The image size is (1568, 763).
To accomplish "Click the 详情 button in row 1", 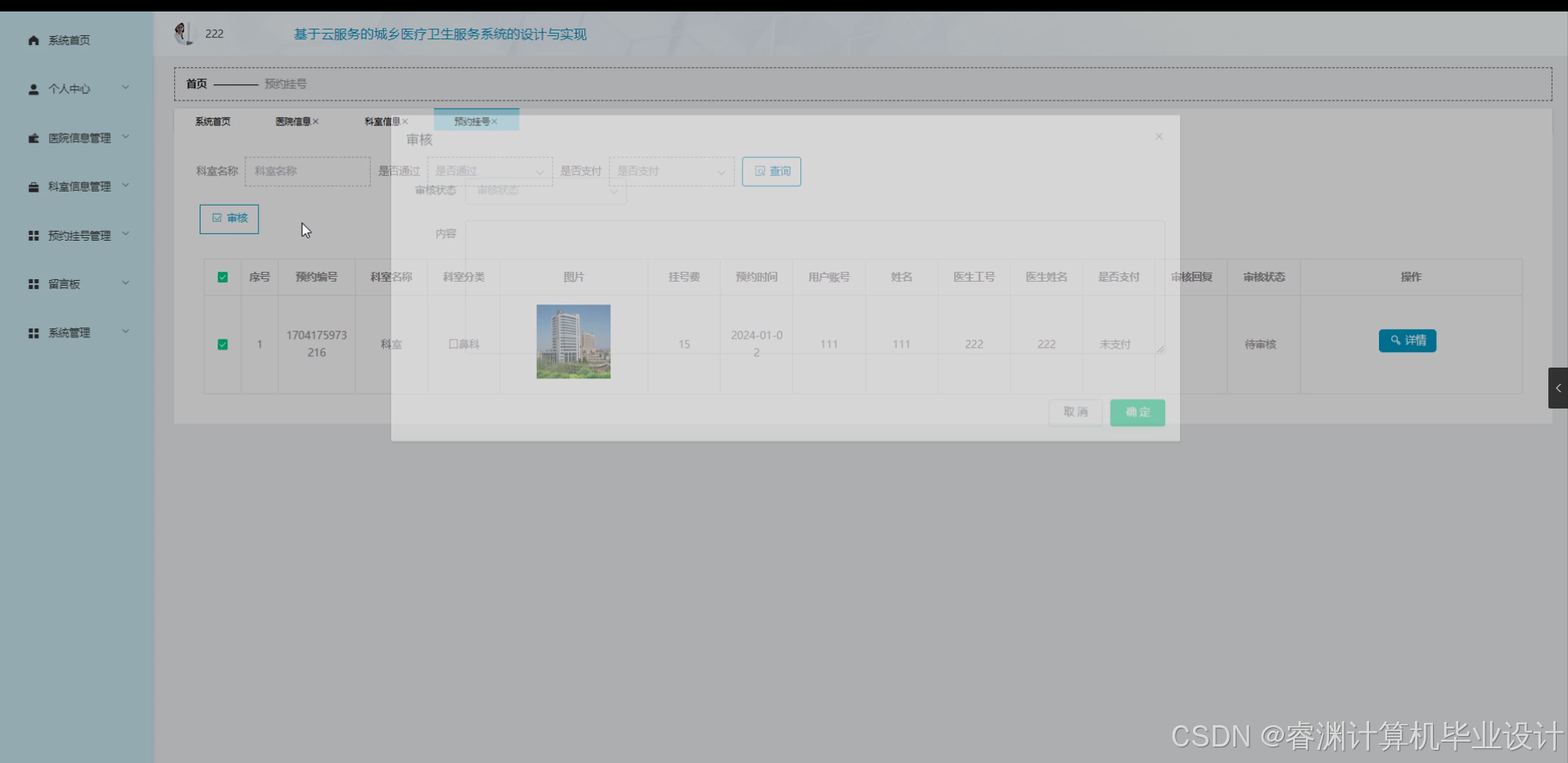I will click(1408, 341).
